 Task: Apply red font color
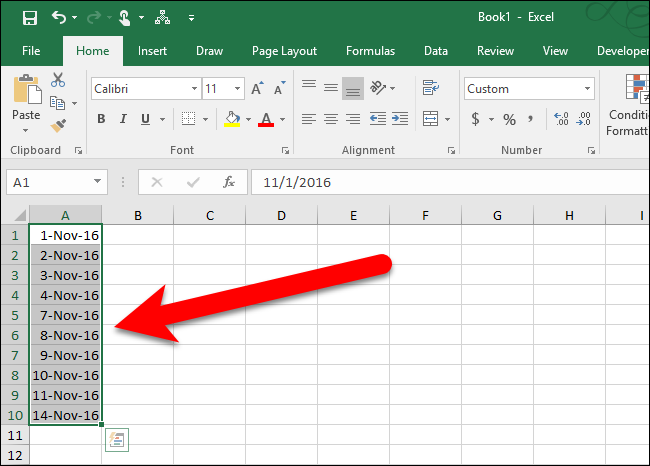[266, 119]
